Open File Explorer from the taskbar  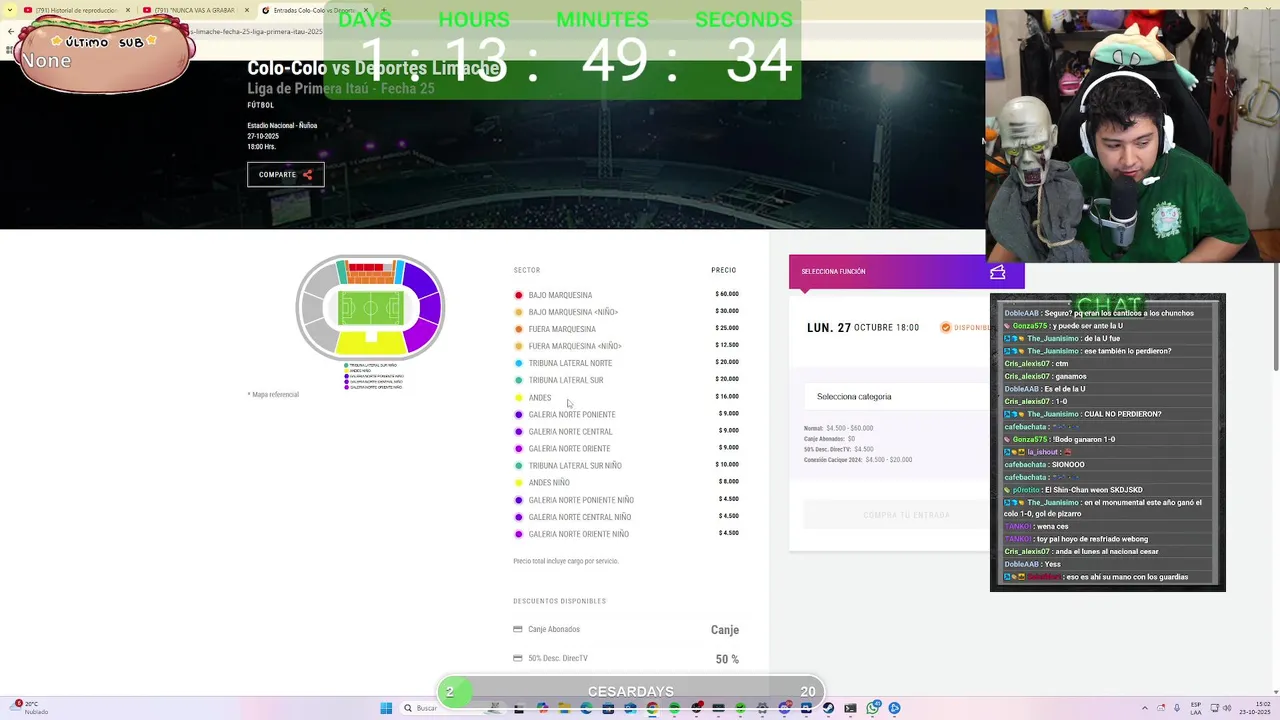564,708
